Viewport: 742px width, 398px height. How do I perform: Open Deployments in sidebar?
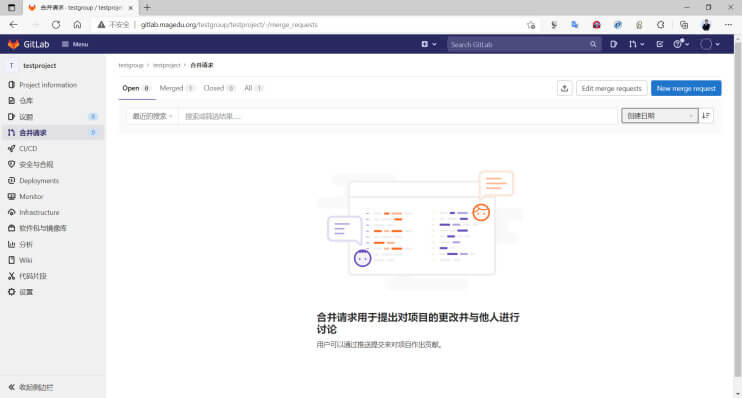point(39,180)
